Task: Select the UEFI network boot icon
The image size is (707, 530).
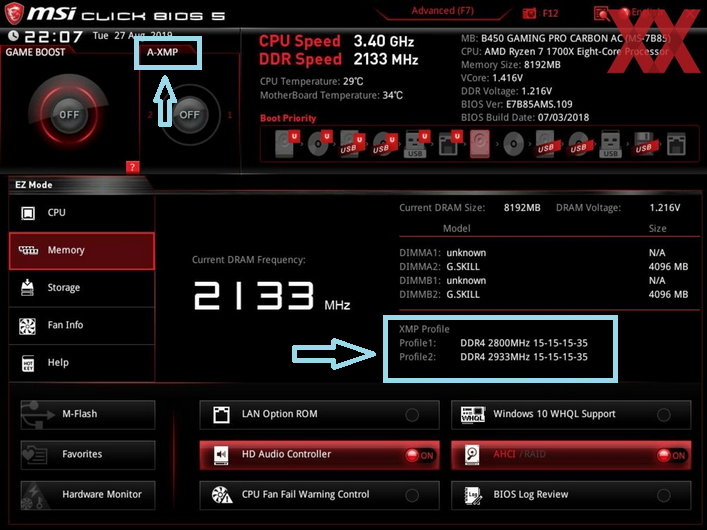Action: [x=449, y=143]
